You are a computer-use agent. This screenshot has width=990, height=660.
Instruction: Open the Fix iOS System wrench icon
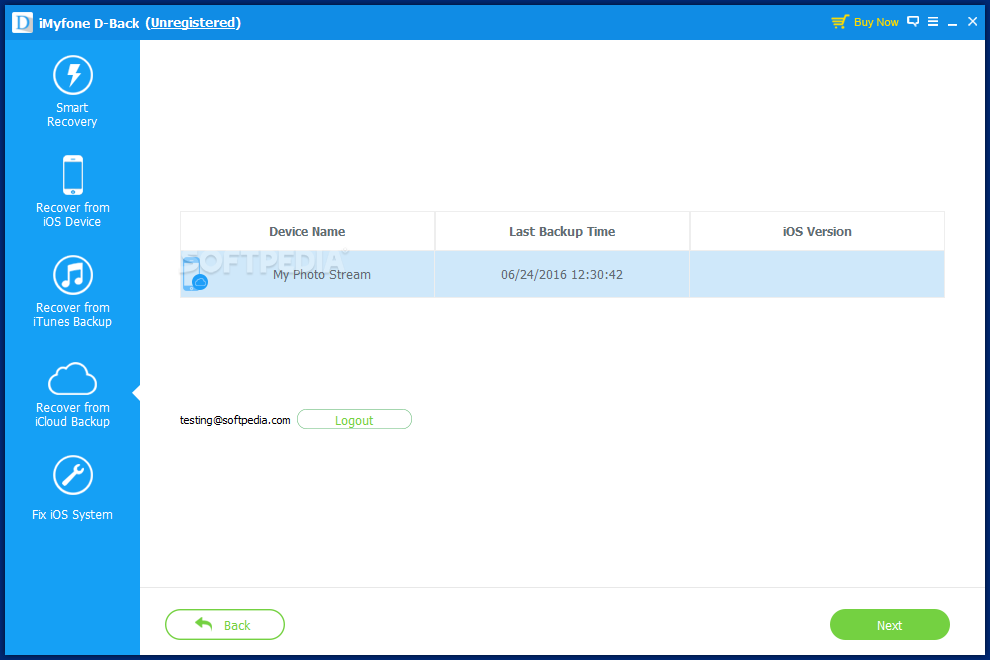click(x=73, y=475)
